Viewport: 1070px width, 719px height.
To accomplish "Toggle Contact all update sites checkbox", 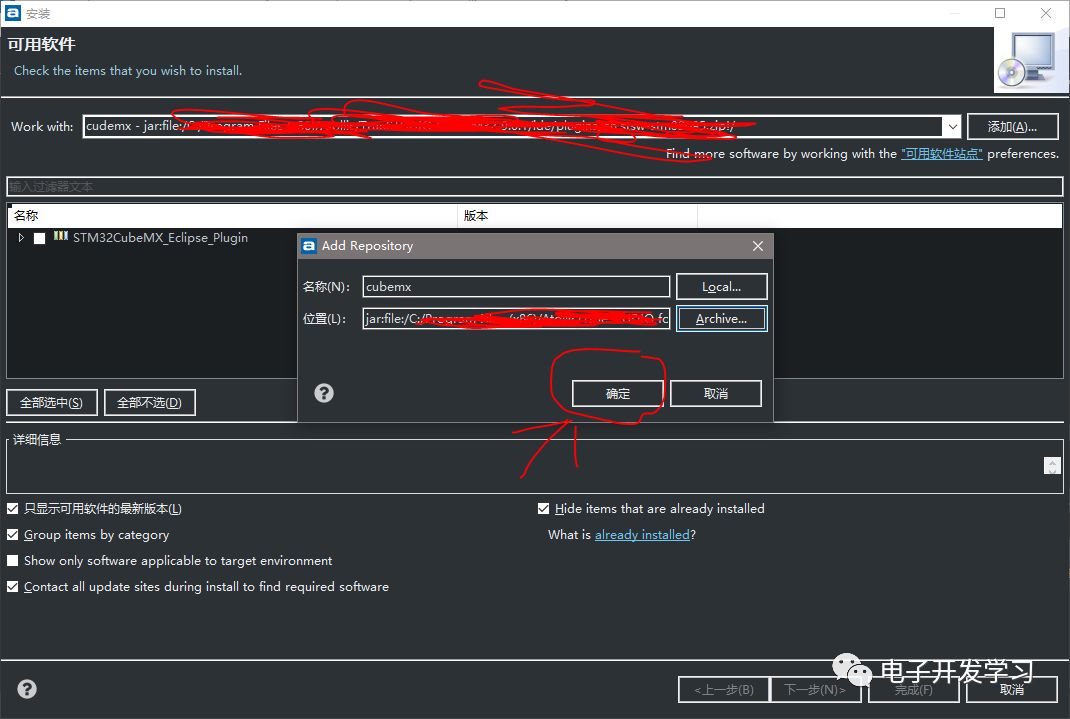I will (x=12, y=586).
